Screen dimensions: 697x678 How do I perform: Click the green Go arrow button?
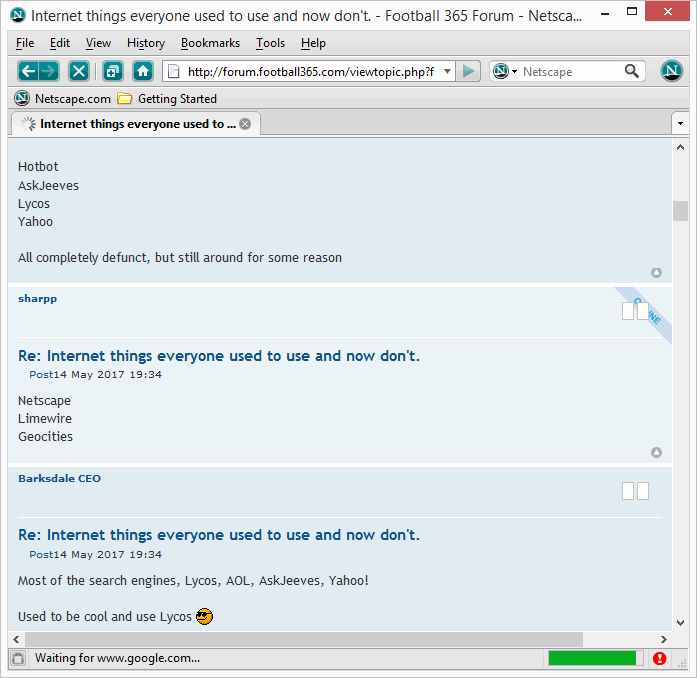[x=468, y=71]
